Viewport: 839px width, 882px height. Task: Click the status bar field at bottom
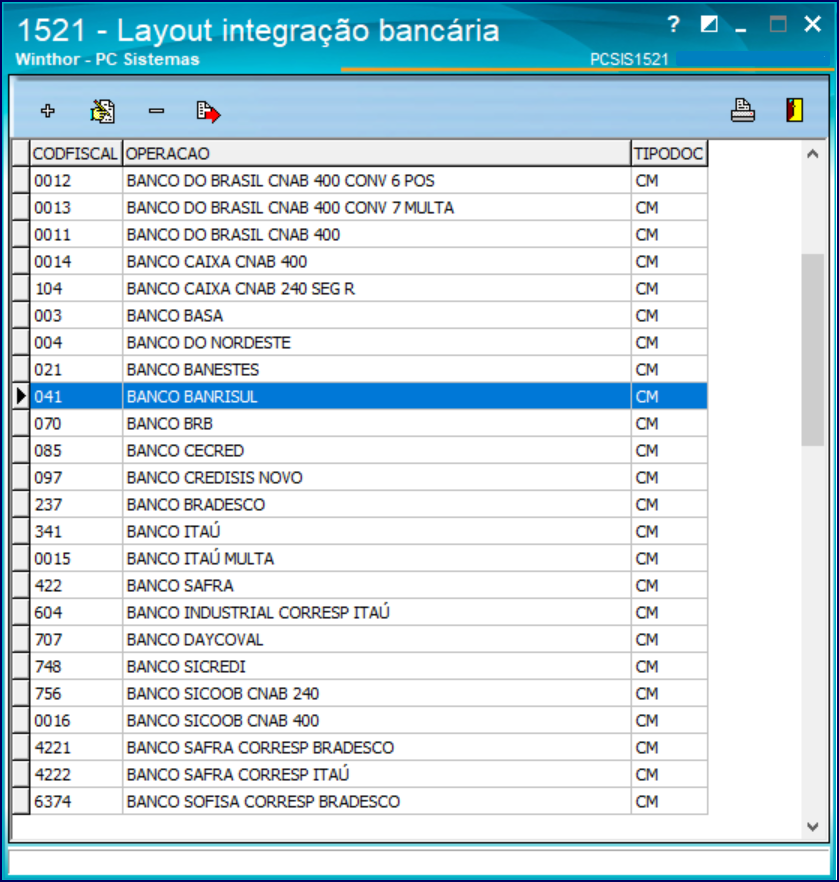419,861
